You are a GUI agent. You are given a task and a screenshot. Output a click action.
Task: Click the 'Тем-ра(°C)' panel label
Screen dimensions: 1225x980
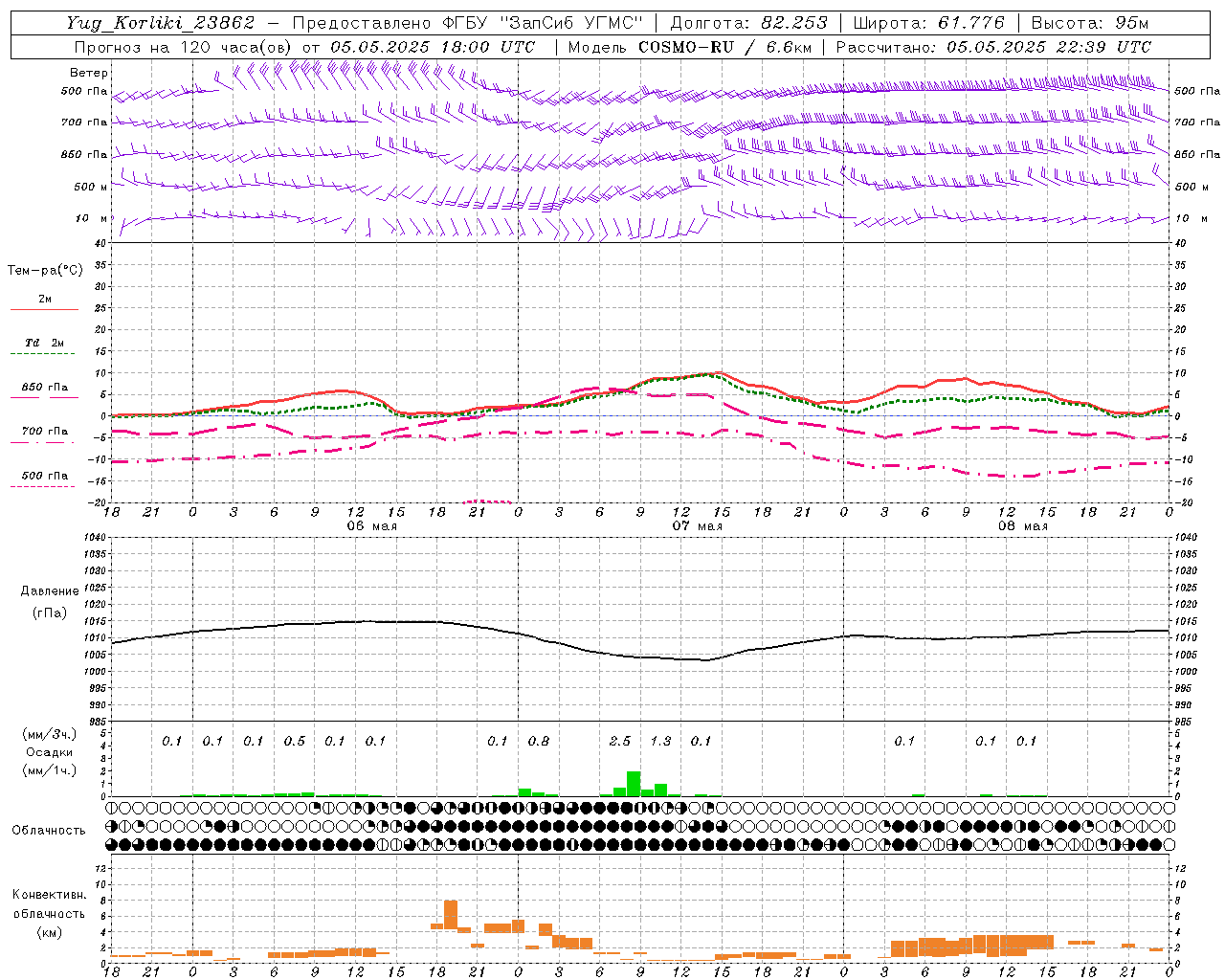[45, 271]
